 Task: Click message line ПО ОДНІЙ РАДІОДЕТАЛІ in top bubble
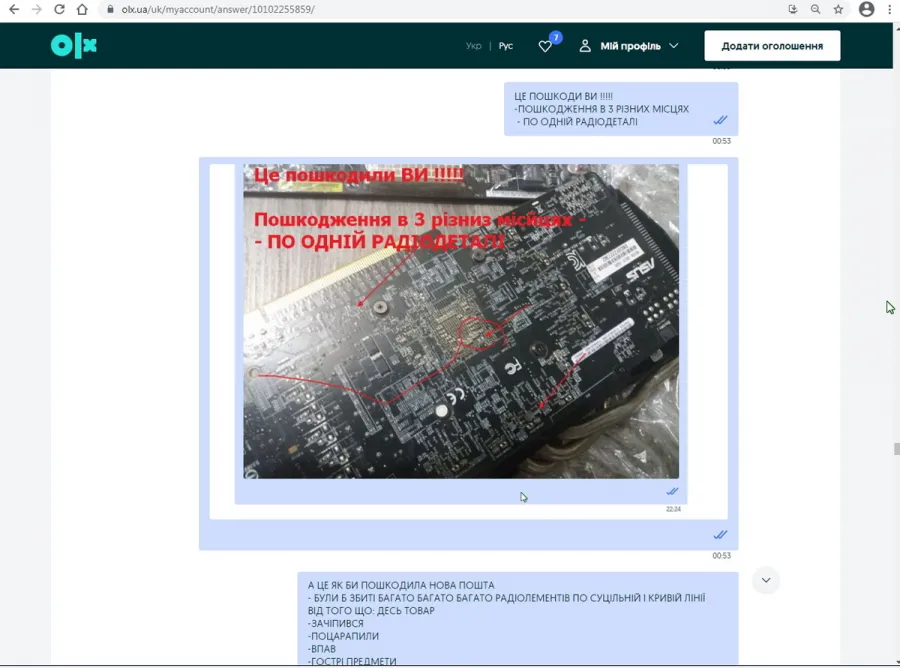click(577, 122)
